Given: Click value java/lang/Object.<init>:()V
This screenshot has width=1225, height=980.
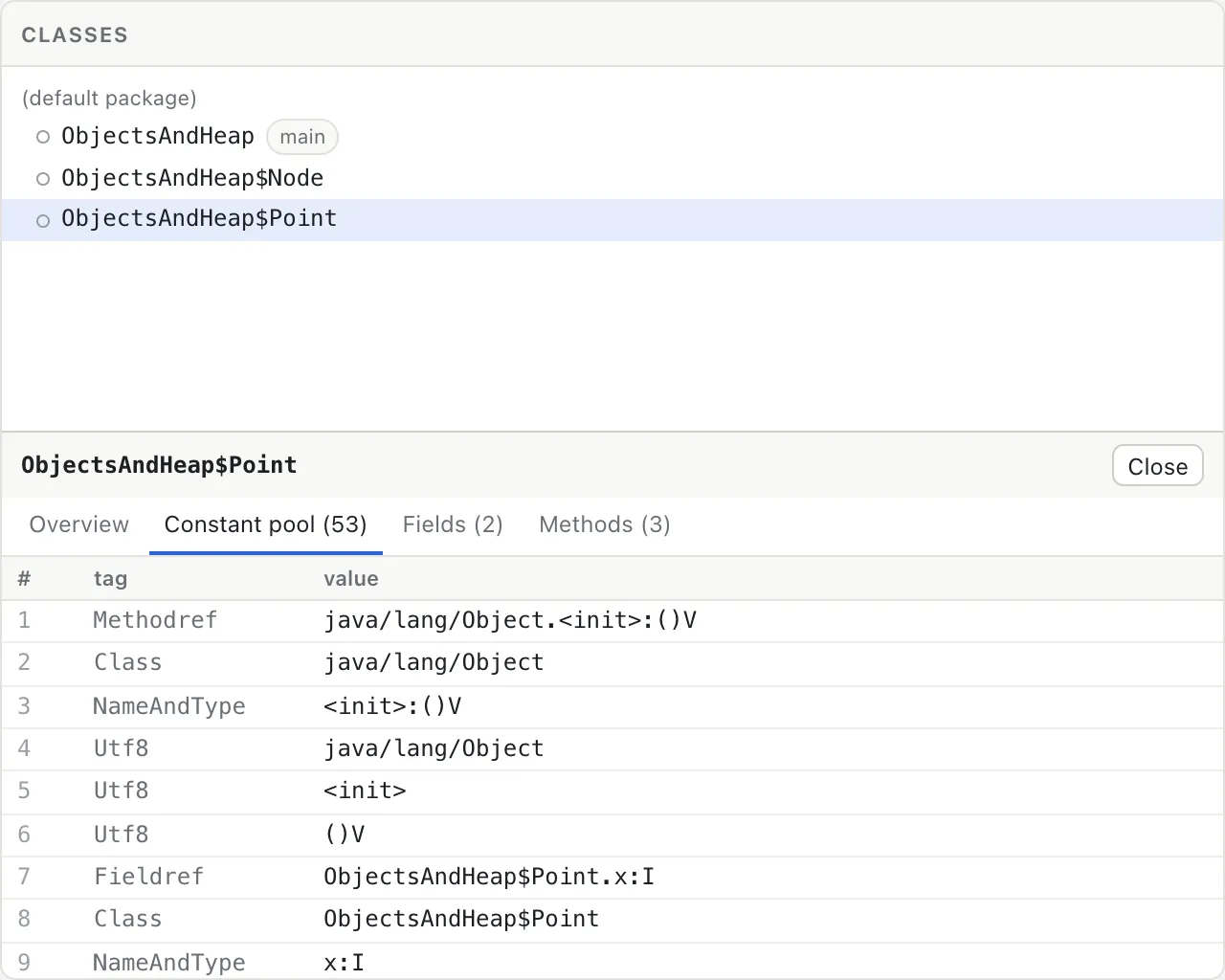Looking at the screenshot, I should (510, 620).
